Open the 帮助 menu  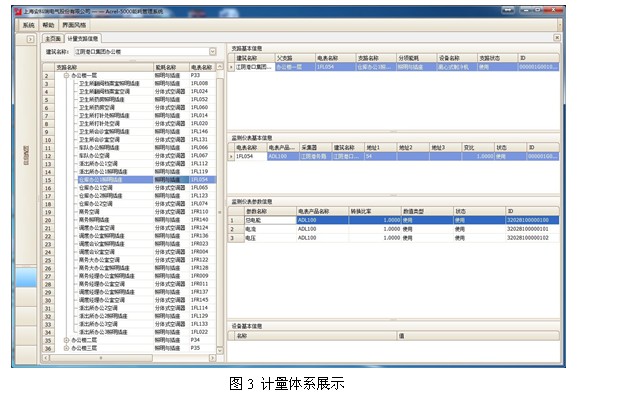[x=48, y=25]
